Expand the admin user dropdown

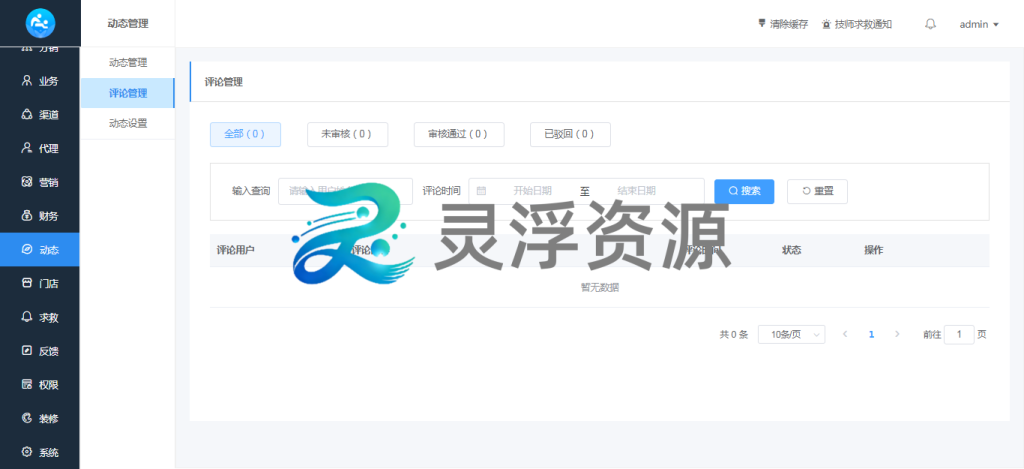(x=979, y=24)
